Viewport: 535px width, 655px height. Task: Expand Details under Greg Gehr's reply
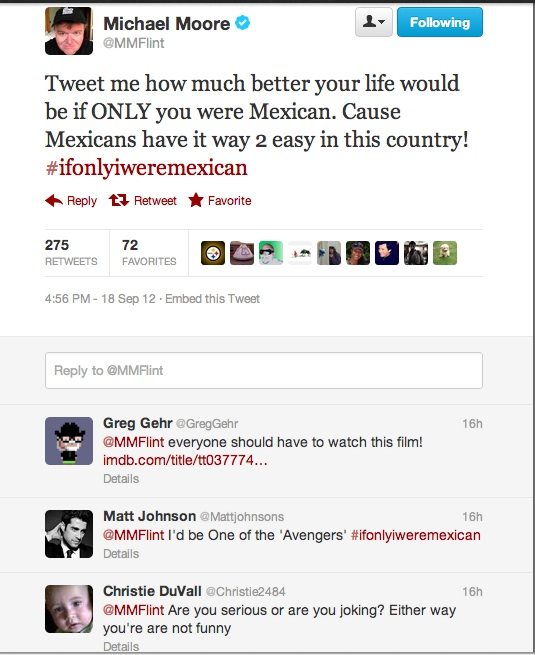tap(121, 479)
